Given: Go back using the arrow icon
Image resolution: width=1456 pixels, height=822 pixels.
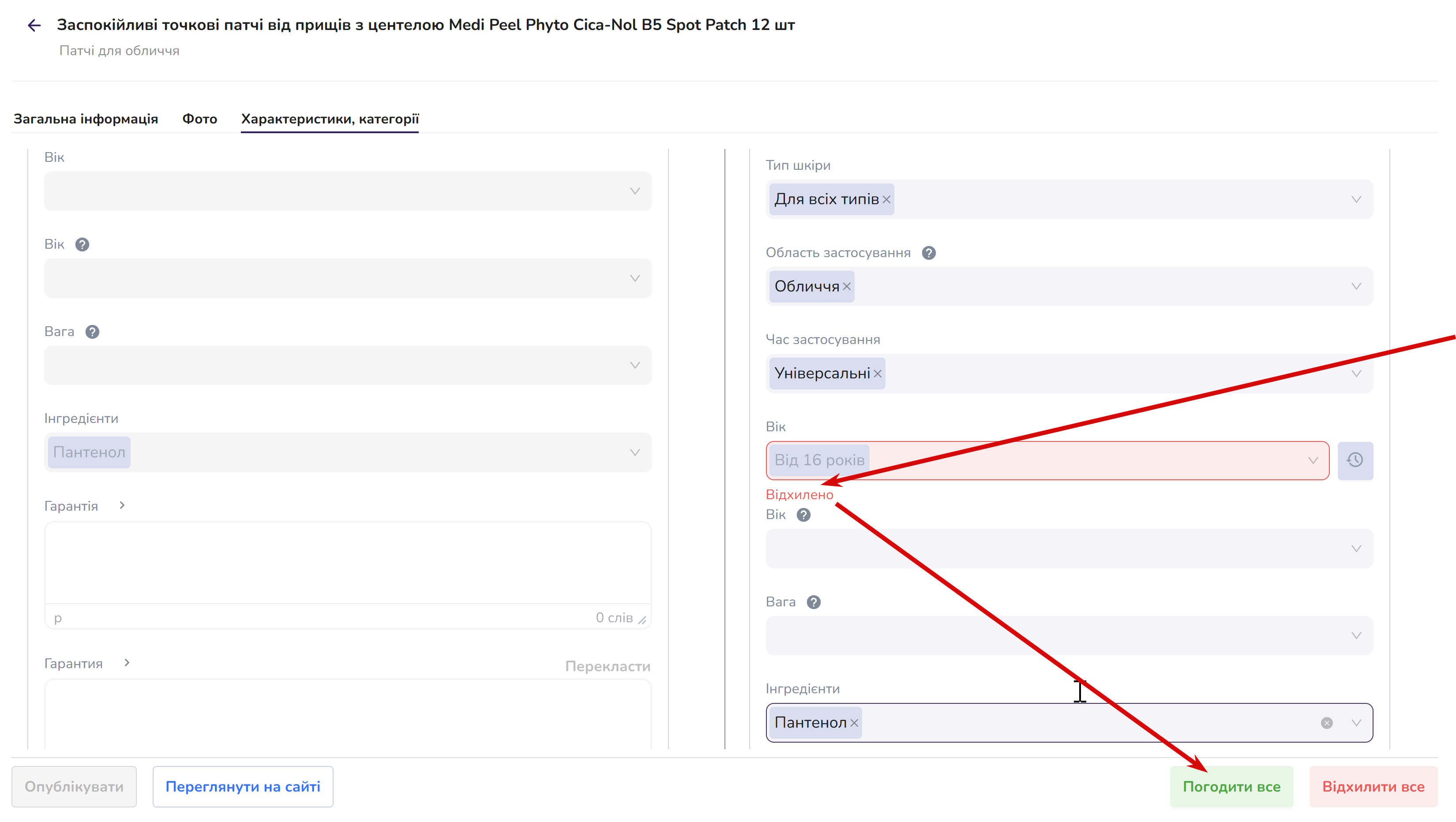Looking at the screenshot, I should [34, 26].
